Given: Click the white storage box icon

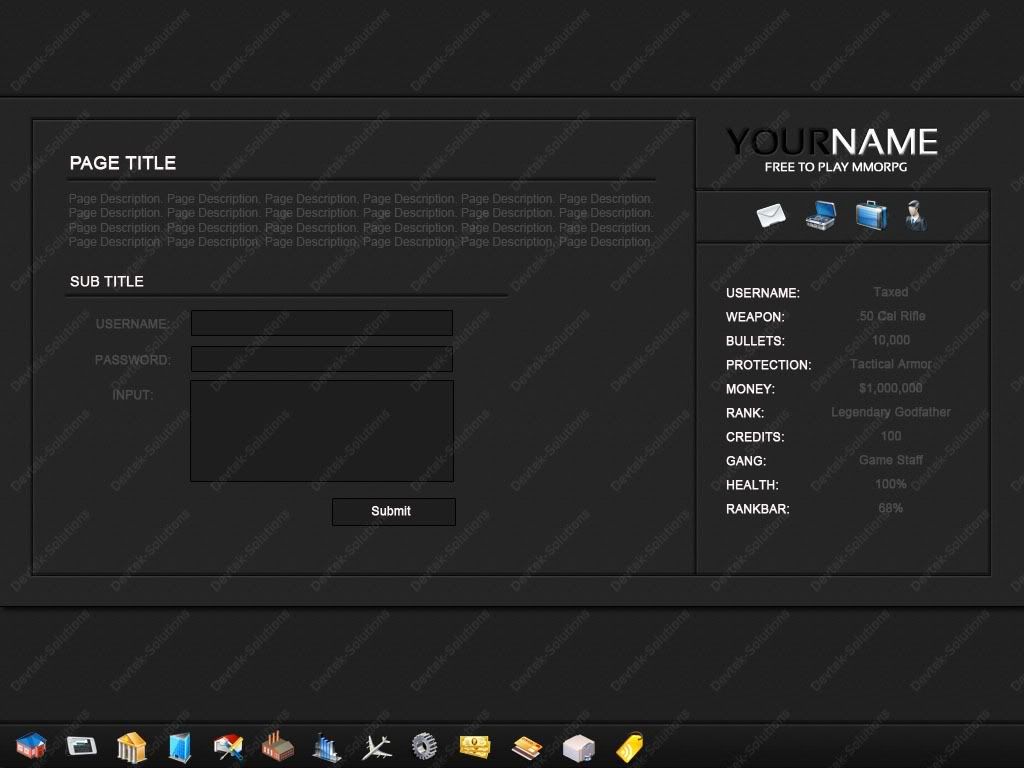Looking at the screenshot, I should [578, 747].
